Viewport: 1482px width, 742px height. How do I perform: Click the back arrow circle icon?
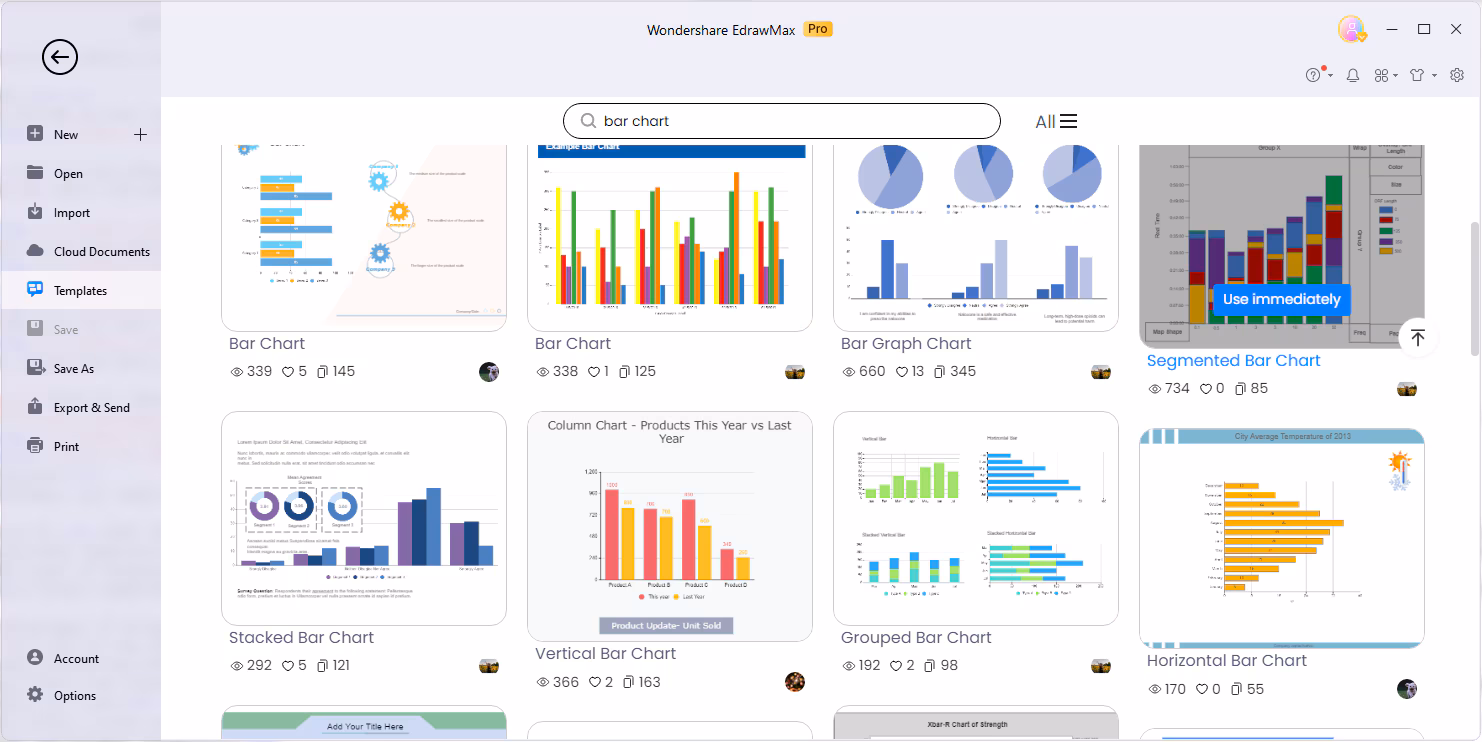60,57
